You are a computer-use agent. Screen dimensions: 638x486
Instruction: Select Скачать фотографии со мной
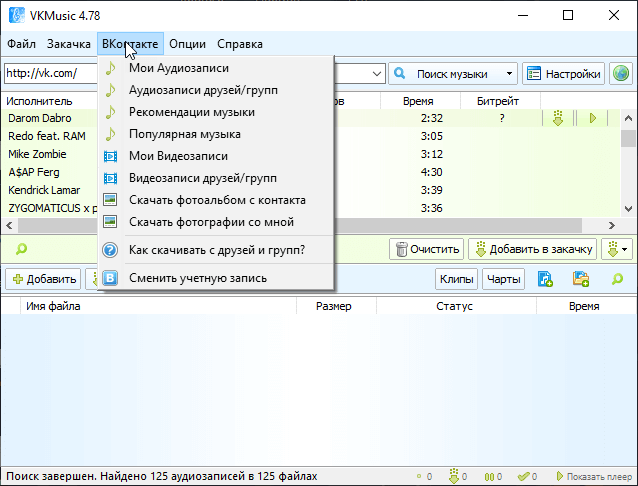(216, 222)
